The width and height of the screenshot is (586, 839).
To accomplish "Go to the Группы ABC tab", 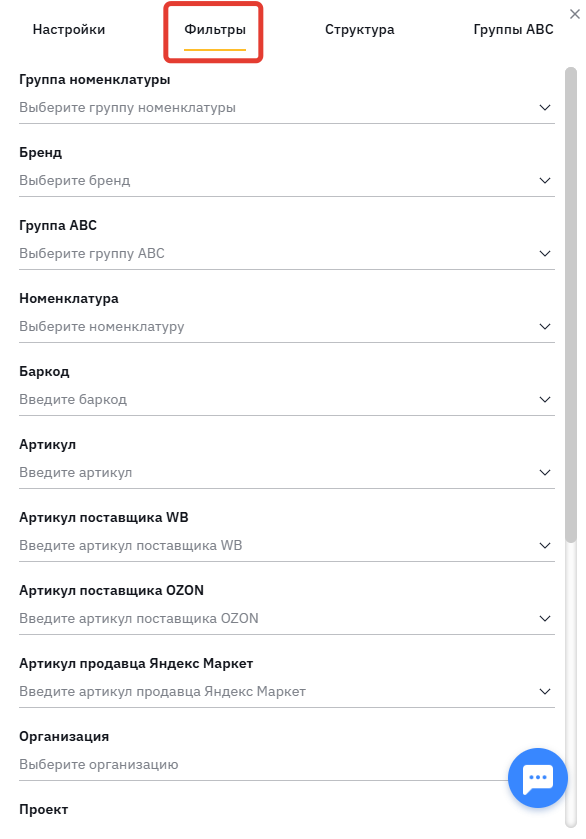I will [513, 29].
